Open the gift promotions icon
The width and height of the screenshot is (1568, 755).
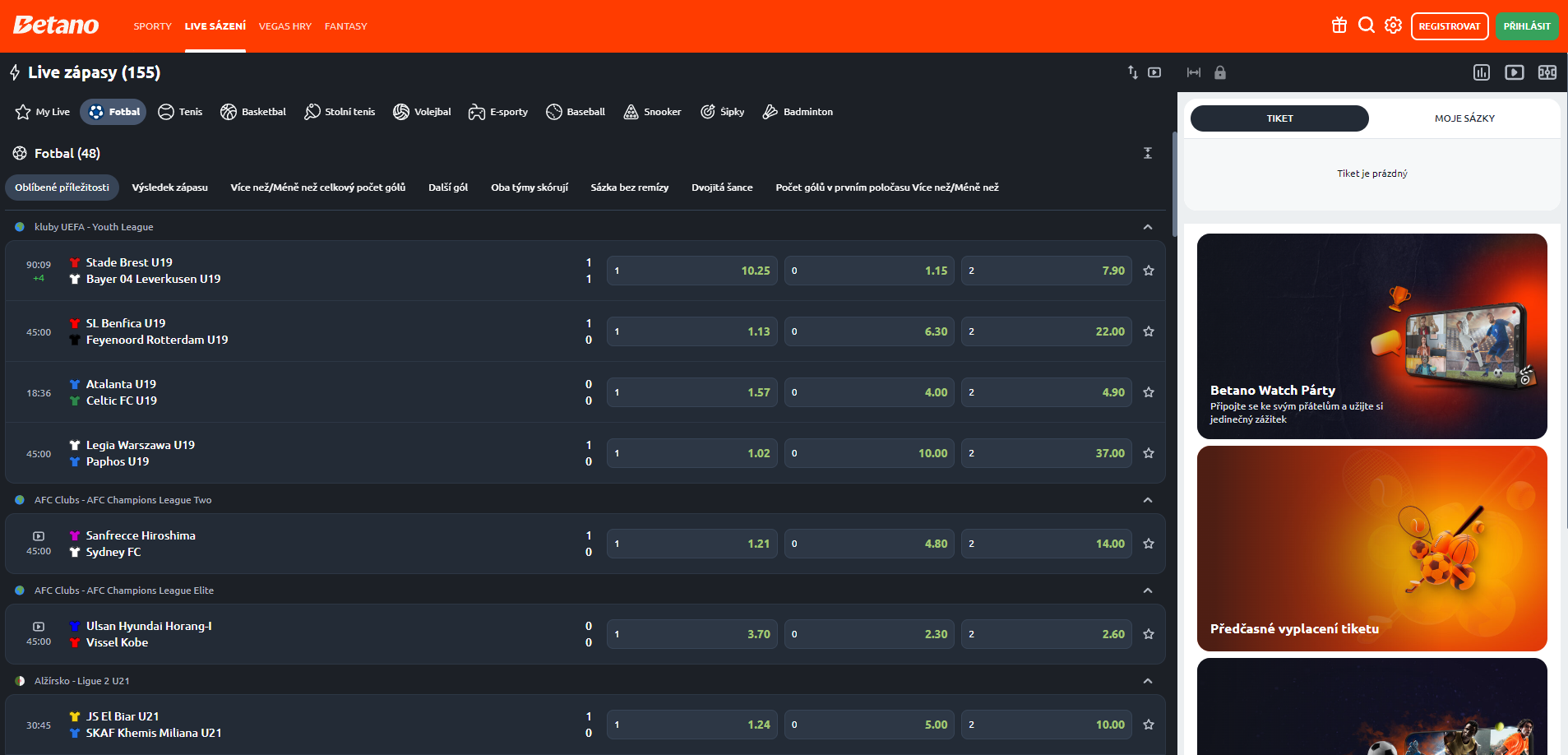point(1339,25)
